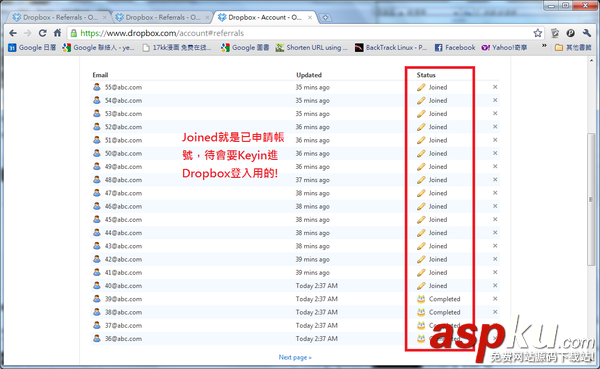Click the pencil icon for 49@abc.com's Joined status

point(421,167)
